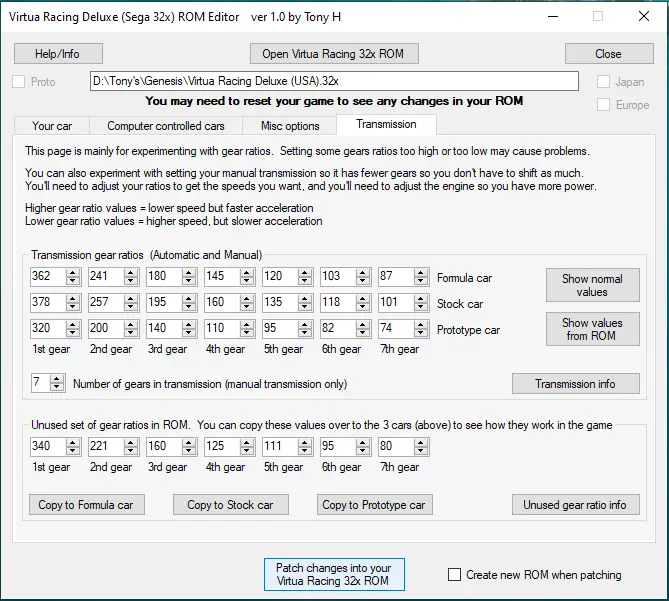The width and height of the screenshot is (669, 601).
Task: Increase Formula car 3rd gear value 180
Action: [189, 273]
